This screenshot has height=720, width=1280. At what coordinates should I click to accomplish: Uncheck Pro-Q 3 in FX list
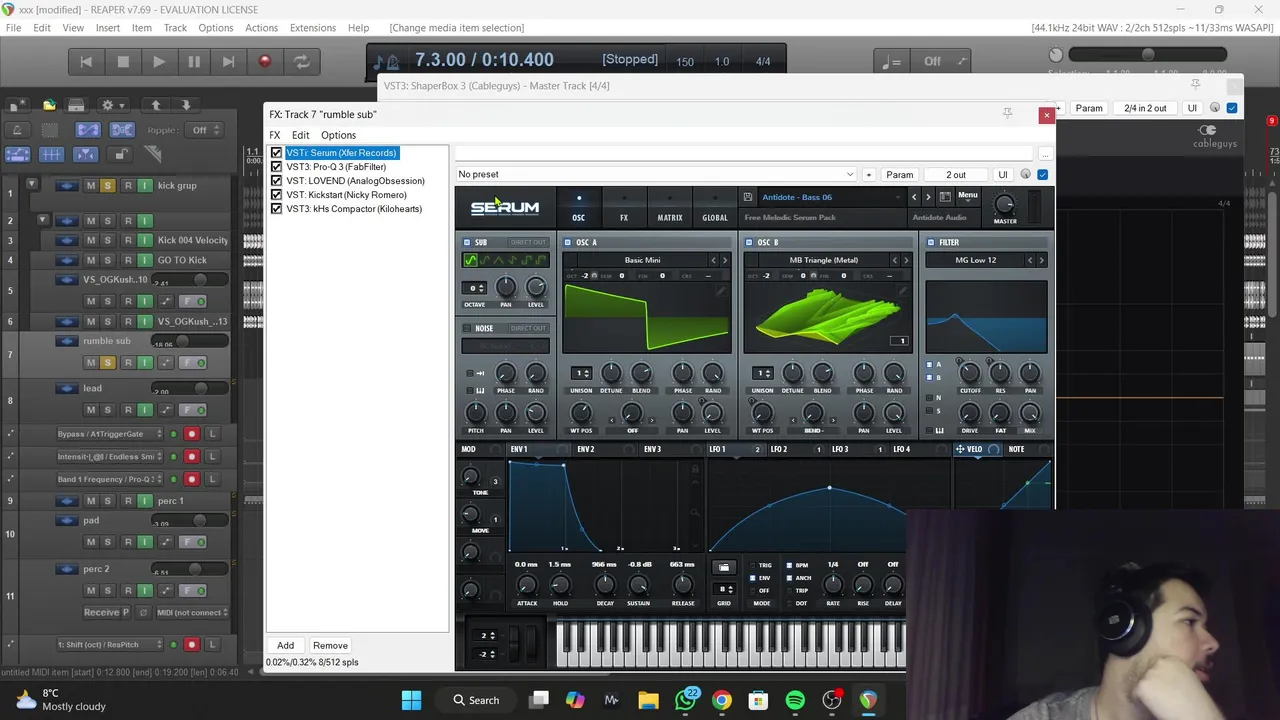pos(277,167)
